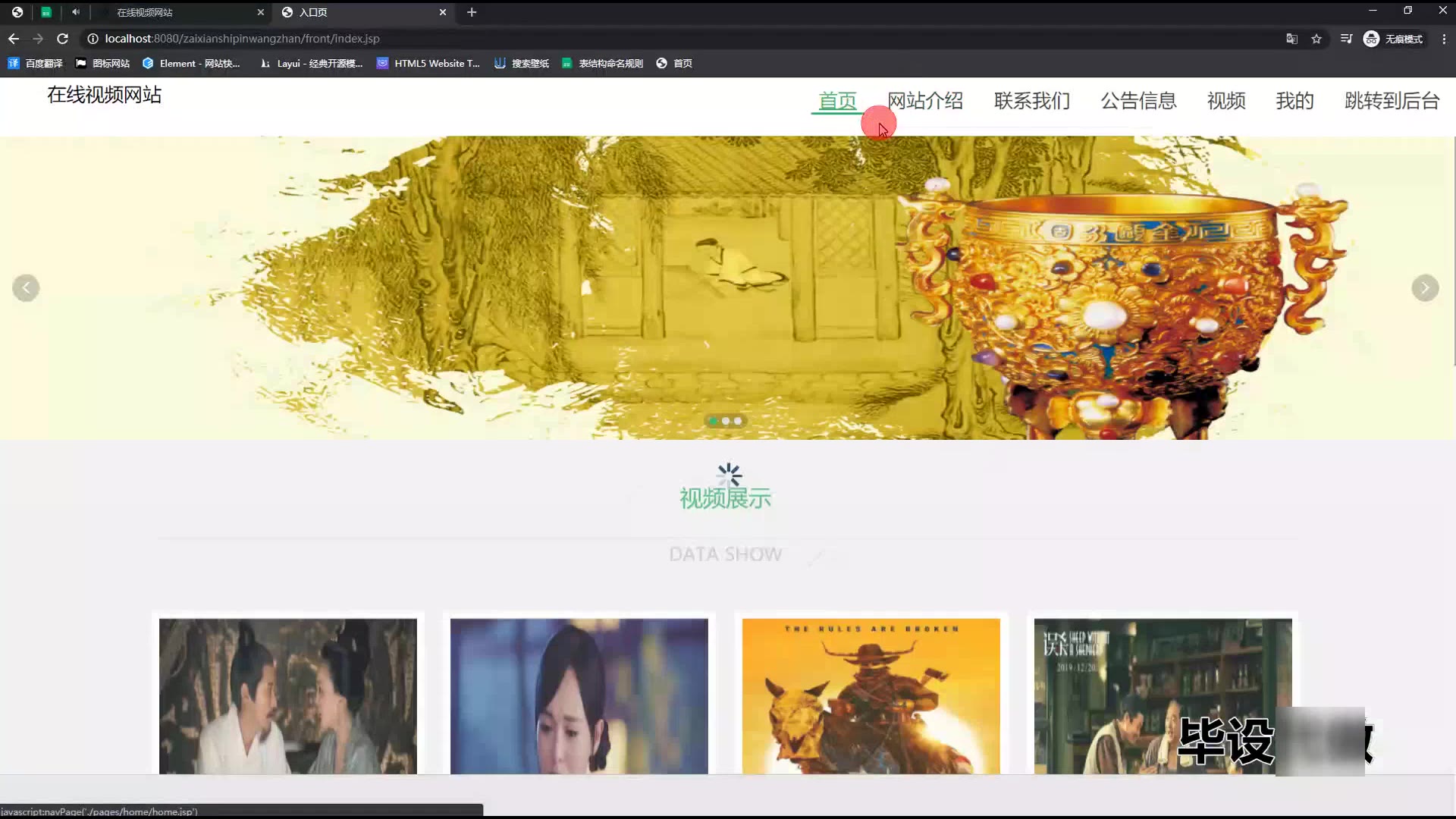Viewport: 1456px width, 819px height.
Task: Close the 在线视频网站 tab
Action: pos(261,12)
